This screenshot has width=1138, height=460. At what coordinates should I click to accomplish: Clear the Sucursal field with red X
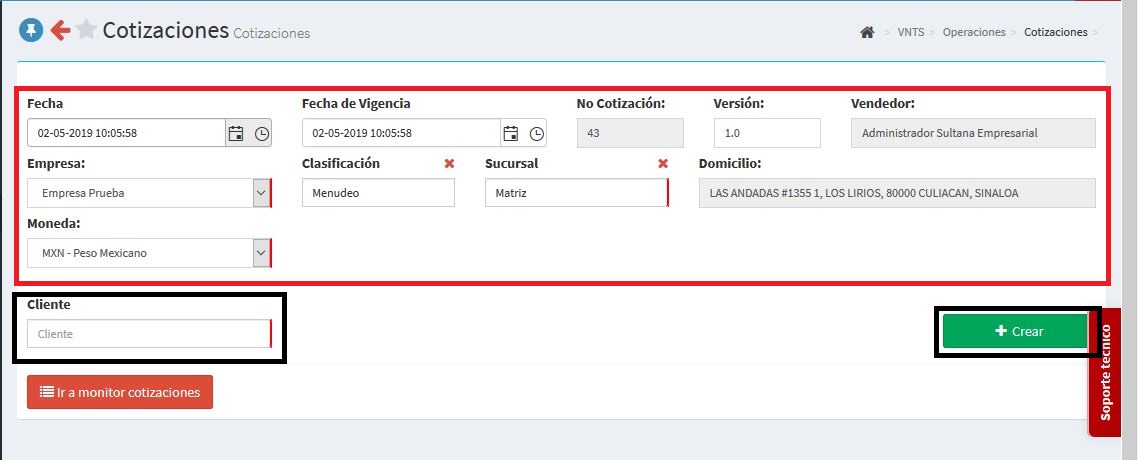tap(662, 164)
